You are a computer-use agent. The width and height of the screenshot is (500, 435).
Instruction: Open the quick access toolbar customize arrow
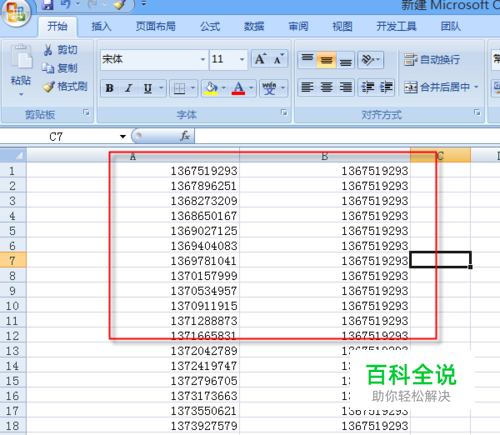coord(144,4)
